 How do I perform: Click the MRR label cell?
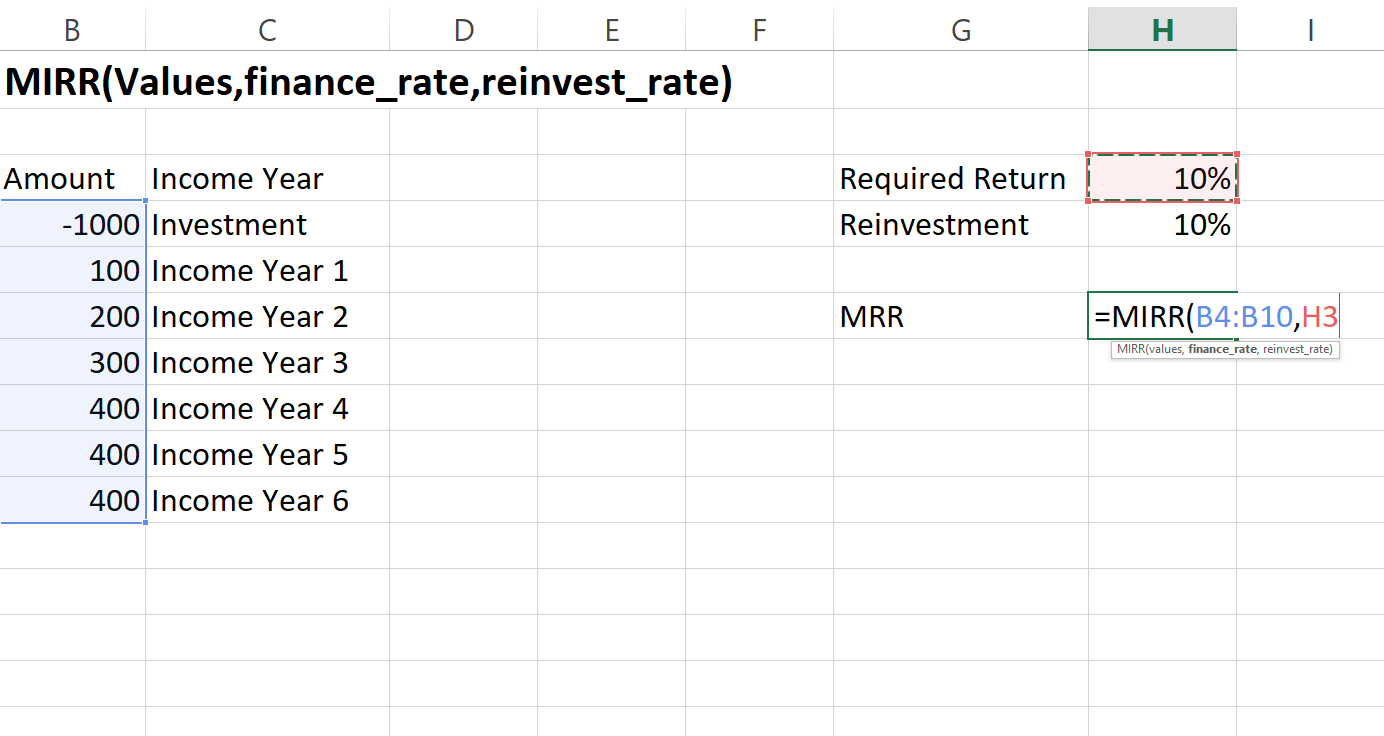[x=872, y=316]
